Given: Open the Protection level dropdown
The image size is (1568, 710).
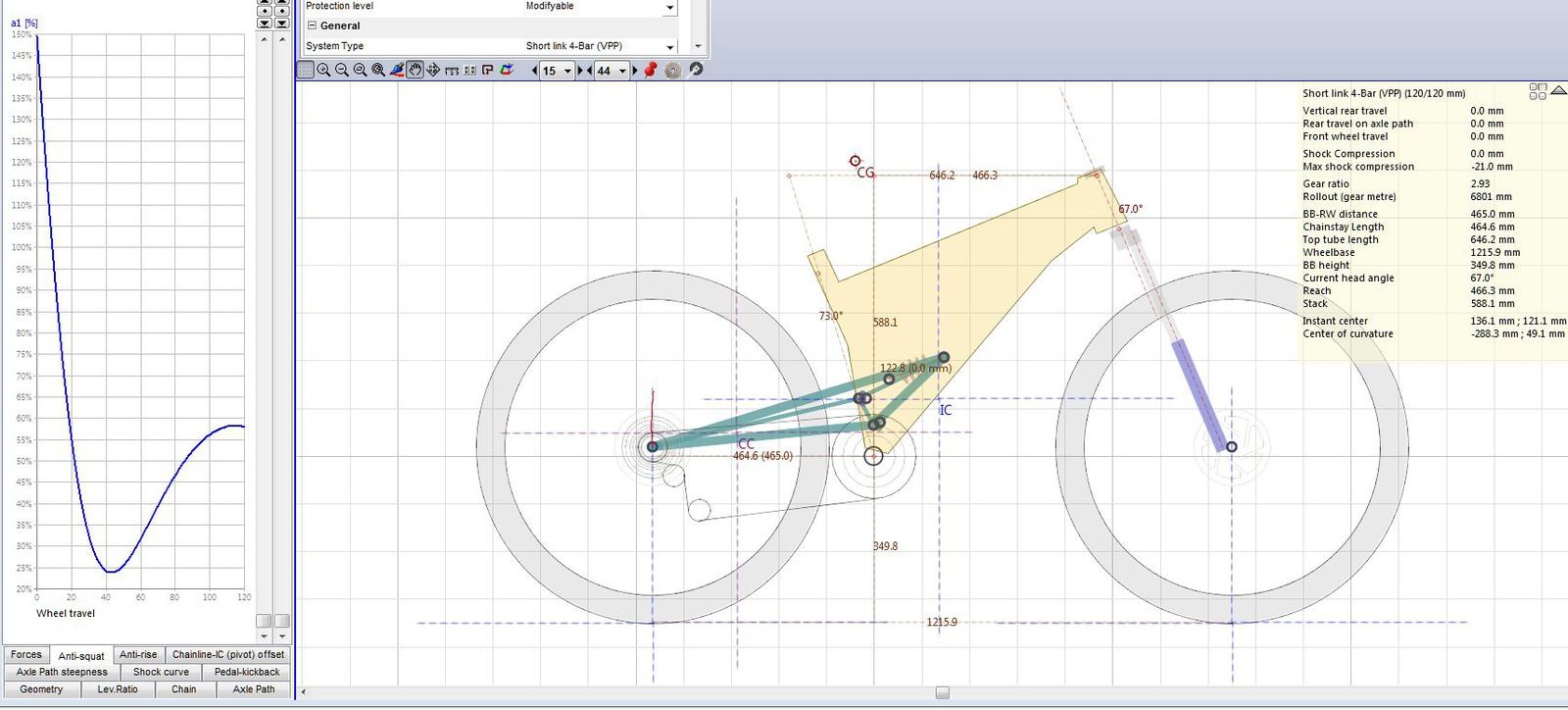Looking at the screenshot, I should click(670, 8).
